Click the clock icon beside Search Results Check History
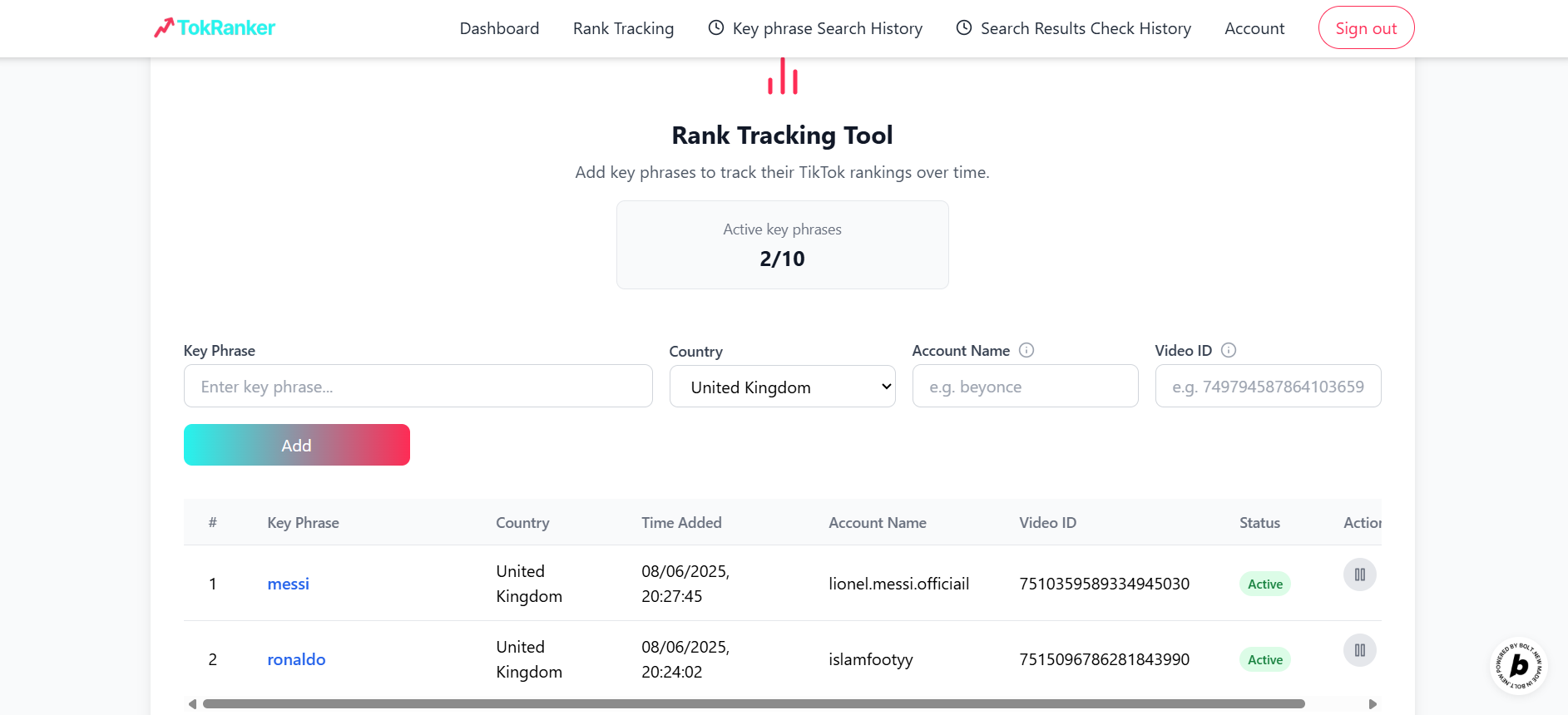Viewport: 1568px width, 715px height. click(x=963, y=27)
